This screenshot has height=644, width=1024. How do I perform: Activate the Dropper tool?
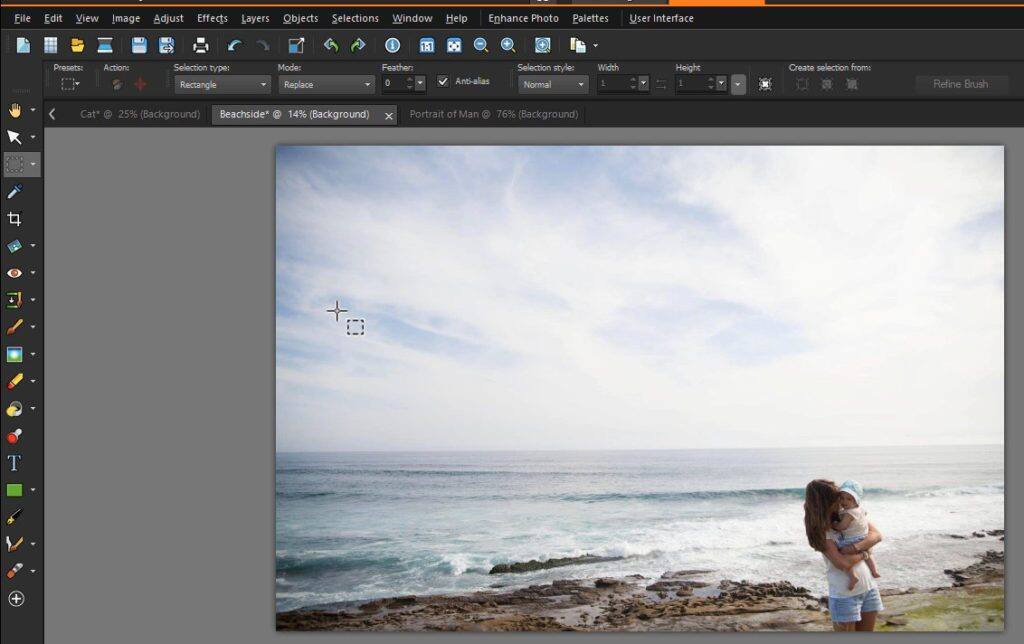coord(16,191)
